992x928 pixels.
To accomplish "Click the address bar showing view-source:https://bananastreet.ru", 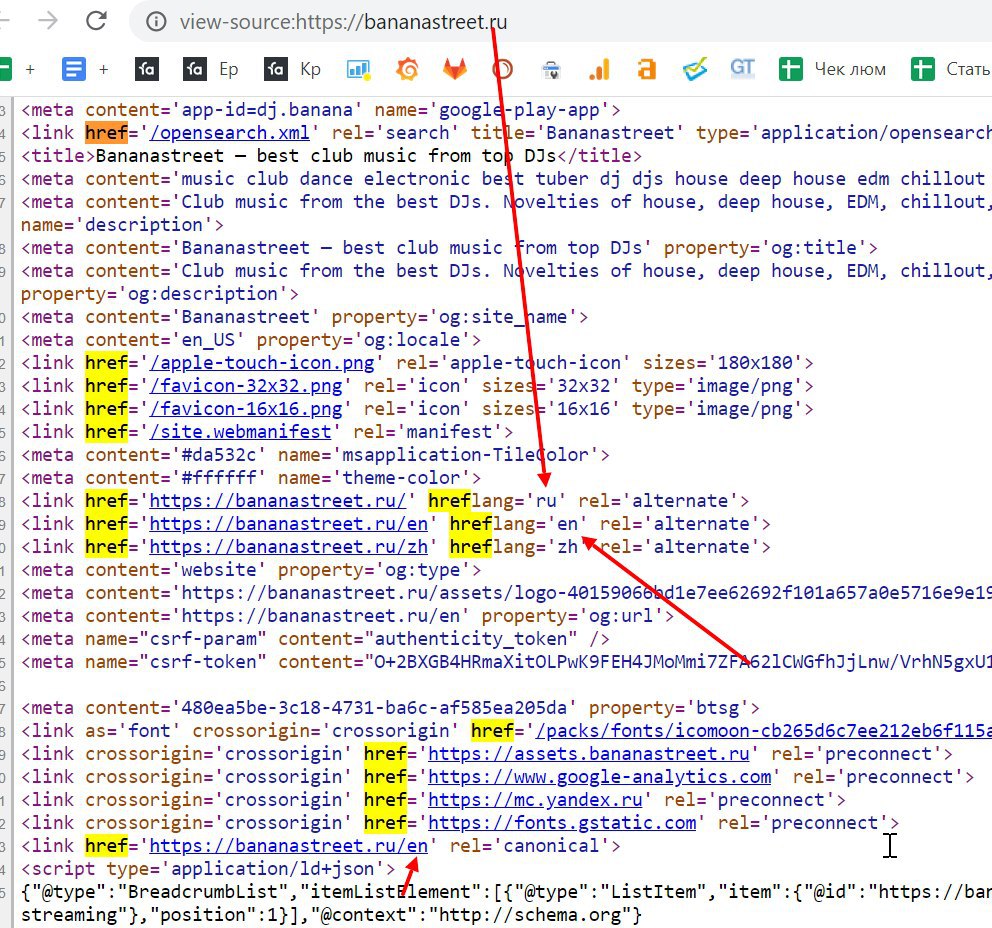I will pos(343,22).
